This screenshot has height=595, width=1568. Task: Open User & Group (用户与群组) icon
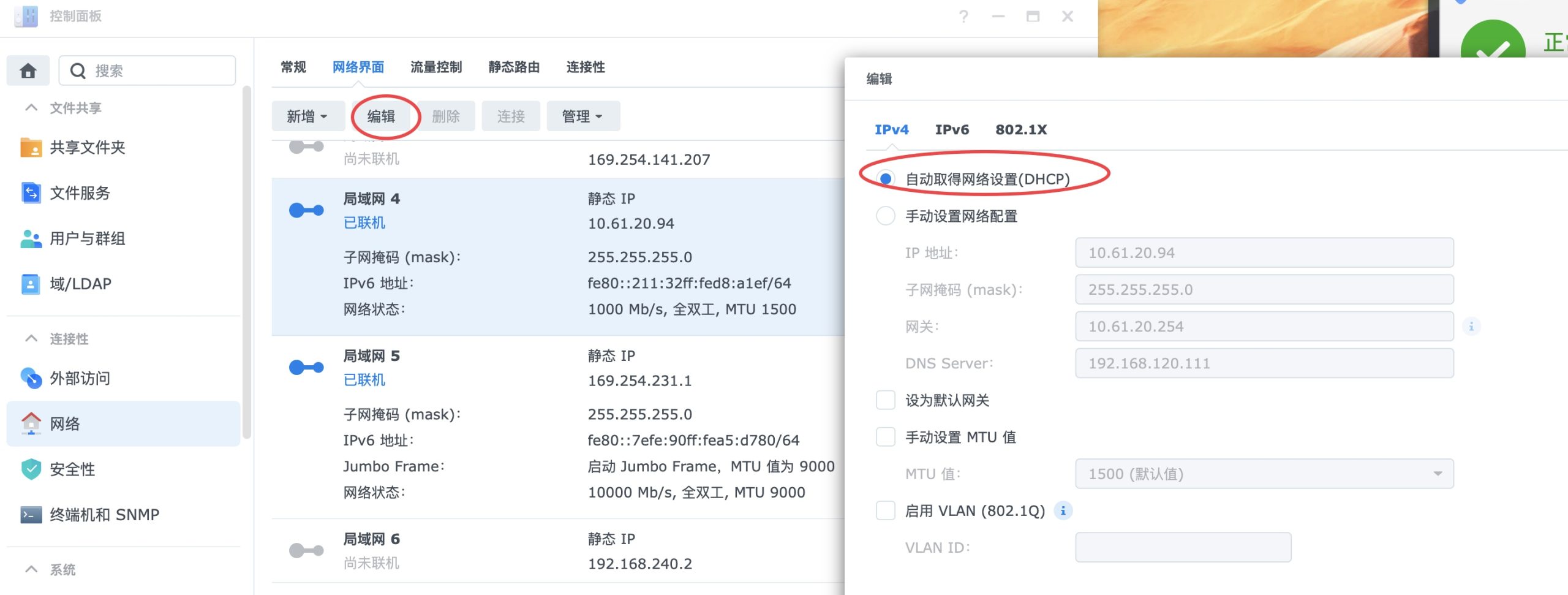31,238
